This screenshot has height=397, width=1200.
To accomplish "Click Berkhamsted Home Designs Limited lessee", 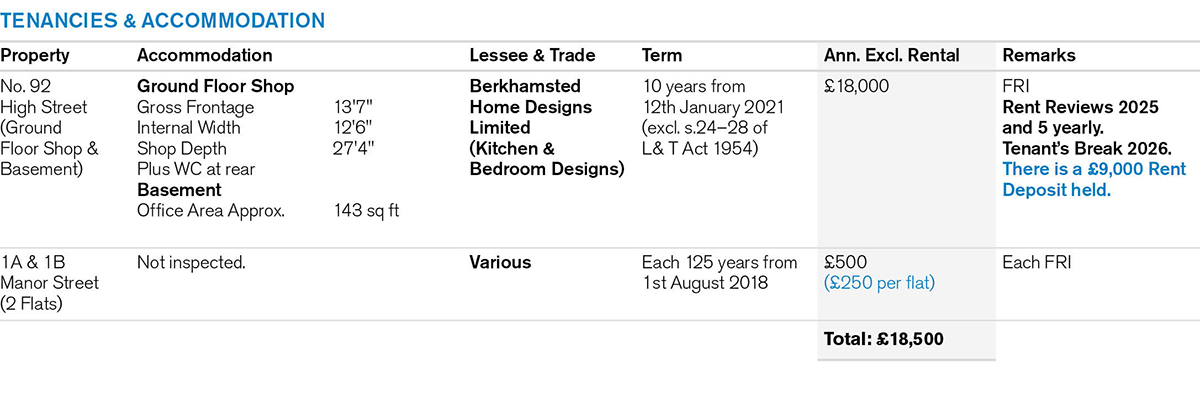I will tap(531, 107).
